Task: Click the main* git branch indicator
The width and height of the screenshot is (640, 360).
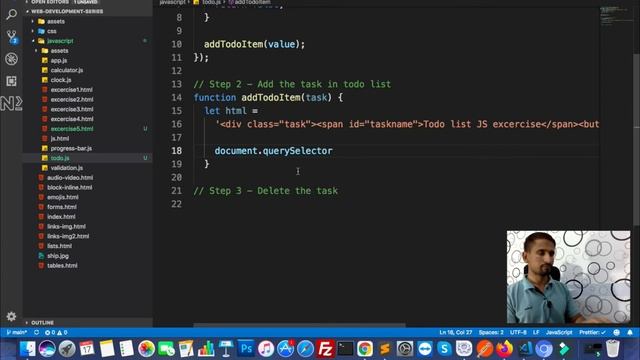Action: click(17, 332)
